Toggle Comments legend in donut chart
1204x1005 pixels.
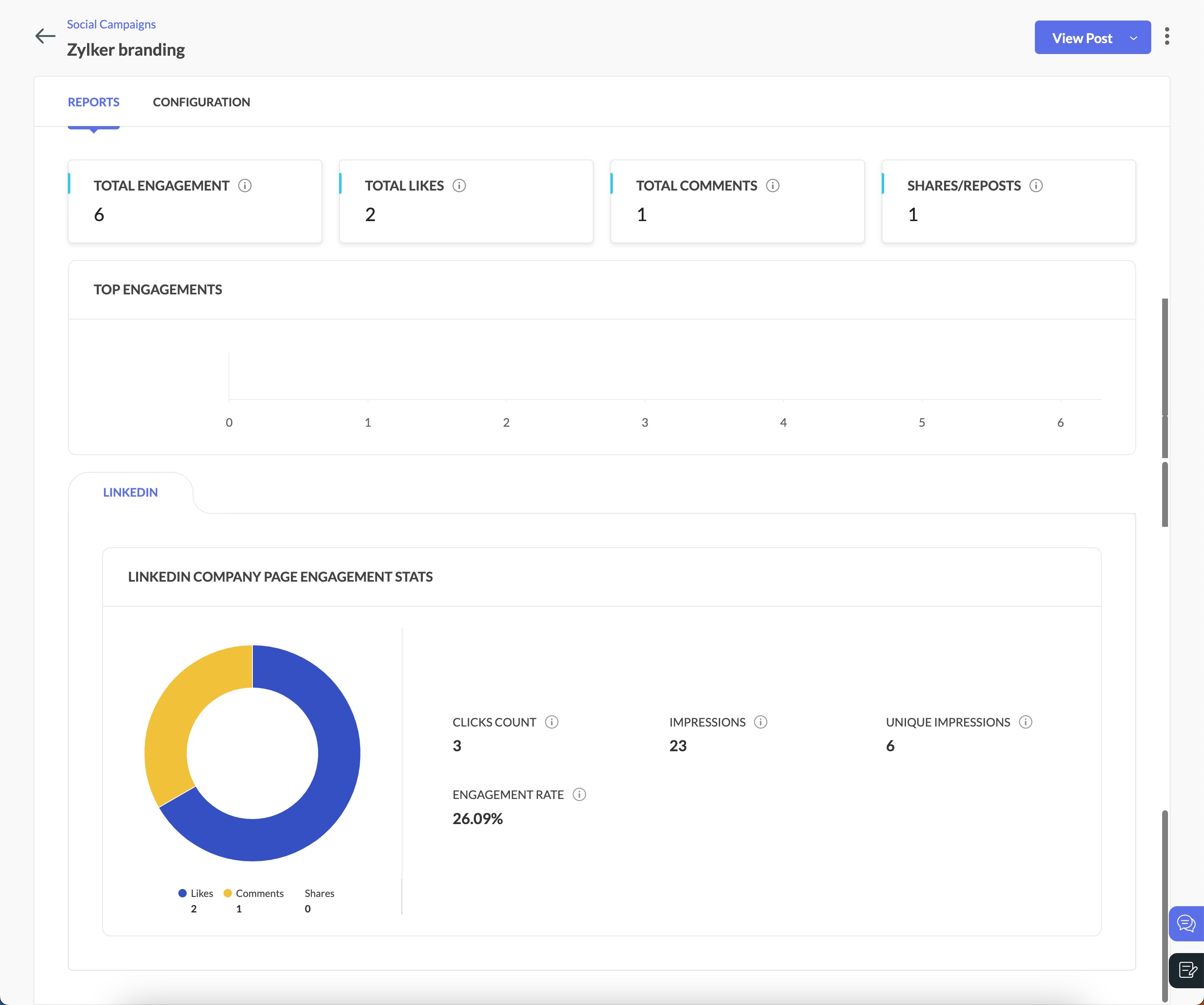[253, 893]
